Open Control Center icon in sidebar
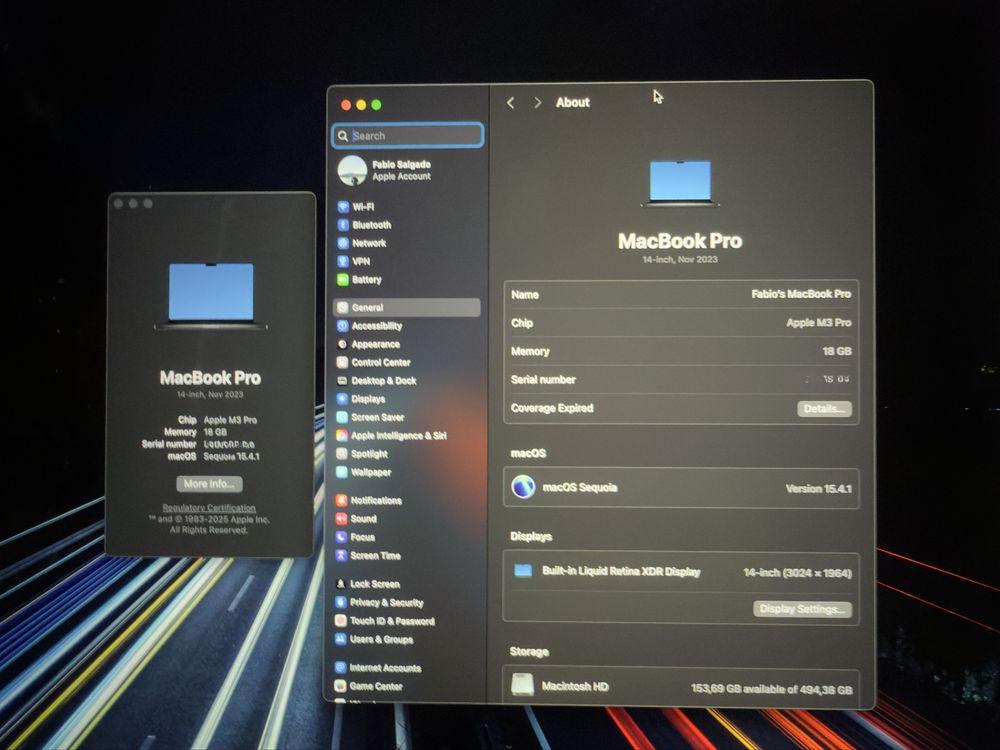The image size is (1000, 750). (342, 362)
